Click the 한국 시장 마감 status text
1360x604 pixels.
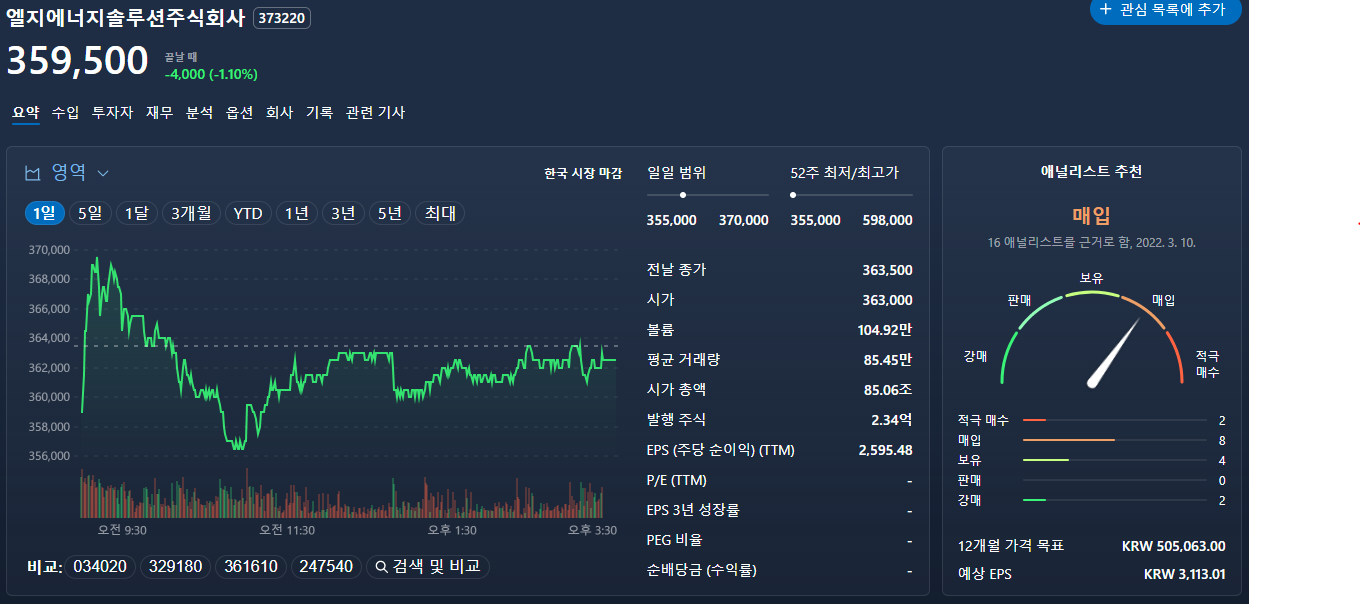pos(583,174)
